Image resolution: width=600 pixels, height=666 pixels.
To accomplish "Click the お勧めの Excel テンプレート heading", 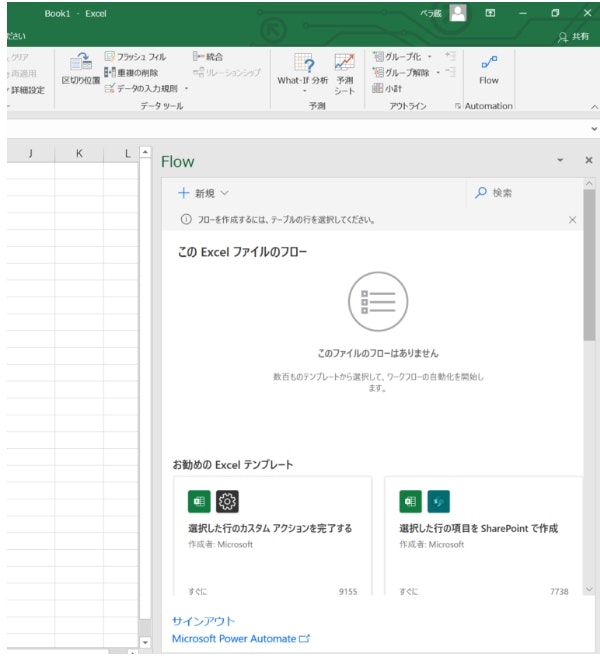I will pos(232,465).
